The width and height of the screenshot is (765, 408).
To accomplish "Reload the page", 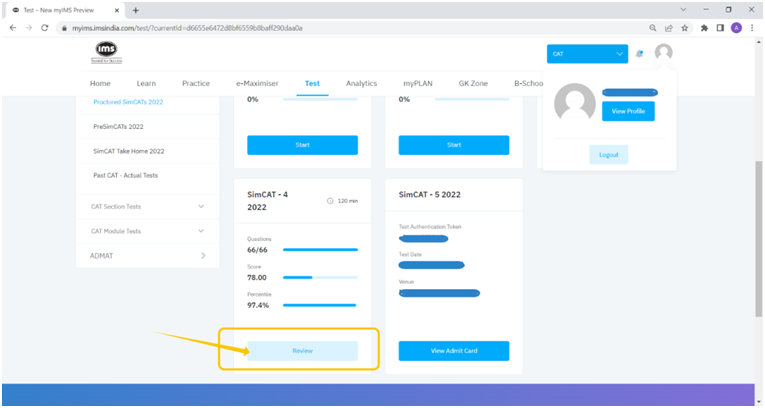I will click(x=44, y=28).
